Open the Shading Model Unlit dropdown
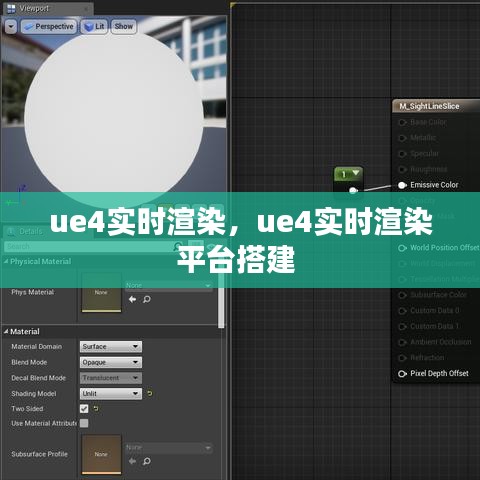This screenshot has width=480, height=480. (x=111, y=394)
